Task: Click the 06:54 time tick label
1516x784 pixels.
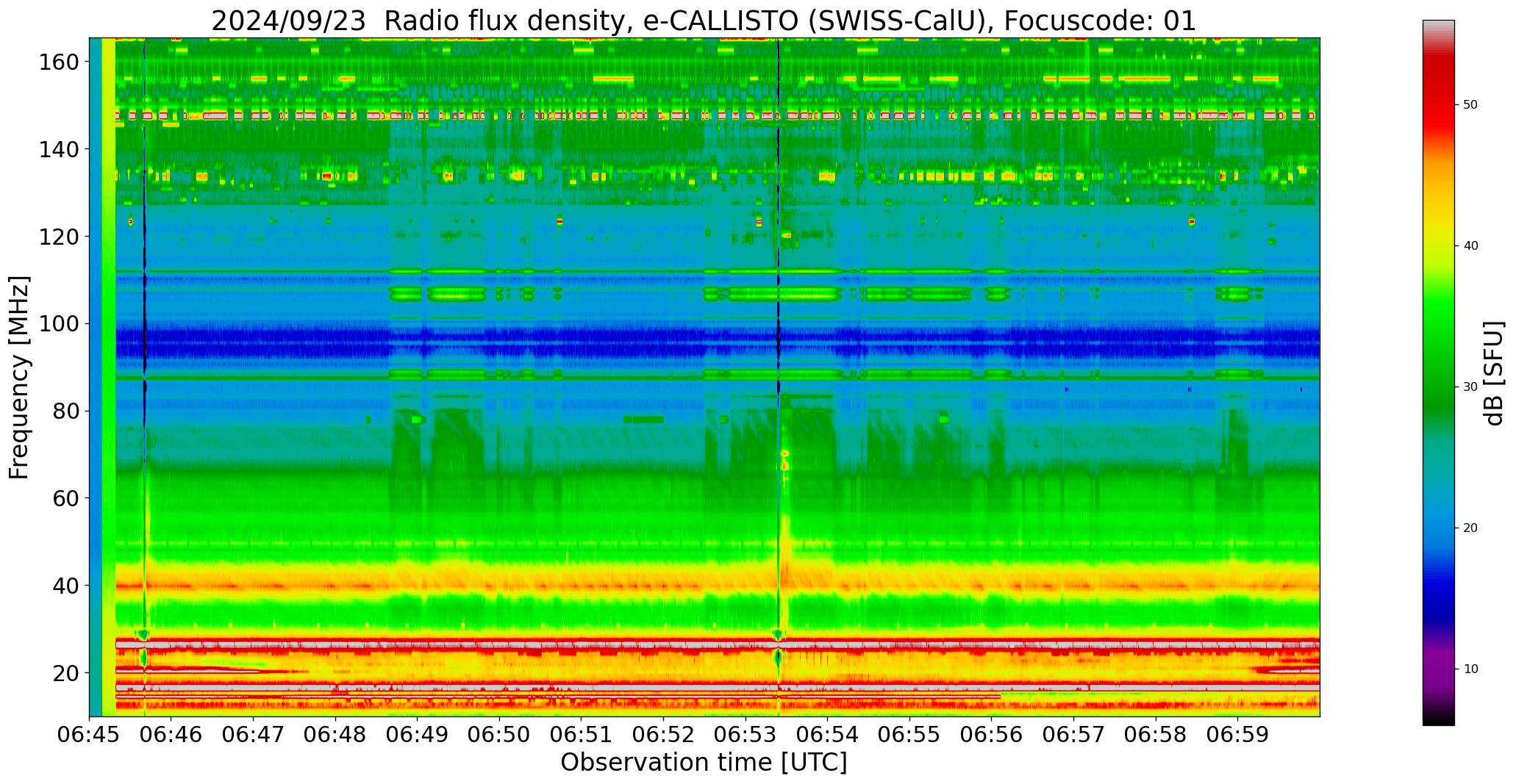Action: pos(828,735)
